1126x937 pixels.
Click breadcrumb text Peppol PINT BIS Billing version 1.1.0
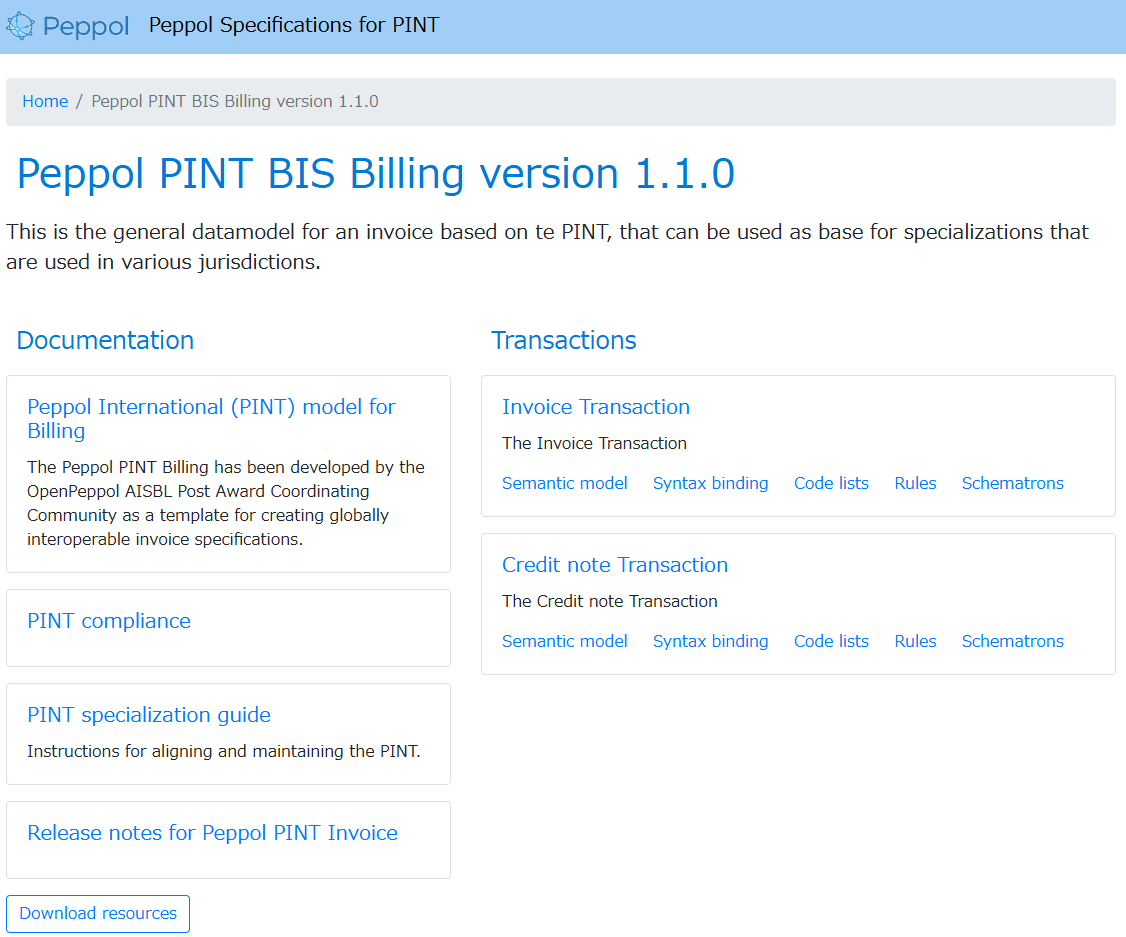coord(235,101)
